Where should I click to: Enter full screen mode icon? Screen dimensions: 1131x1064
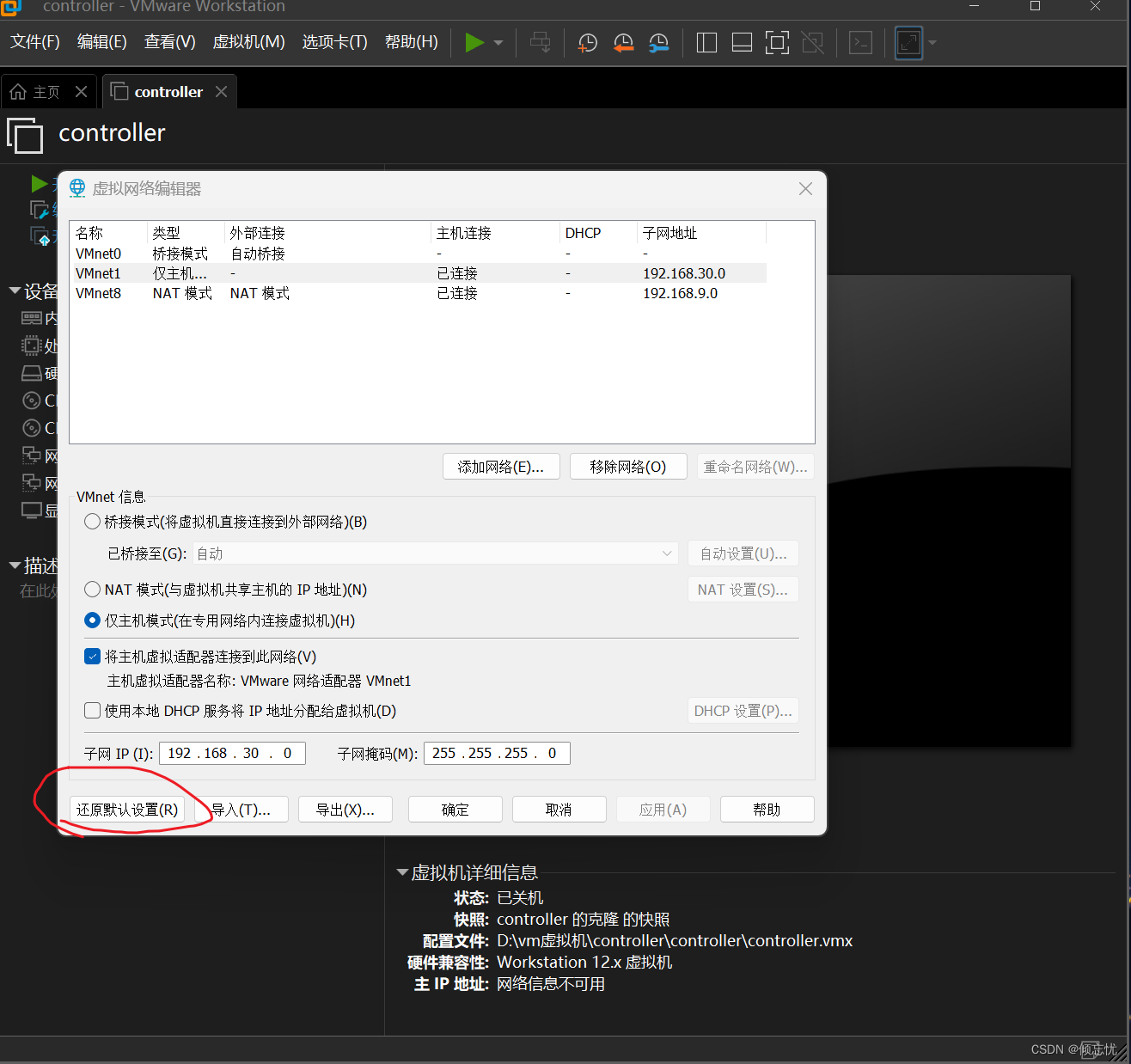[x=777, y=42]
